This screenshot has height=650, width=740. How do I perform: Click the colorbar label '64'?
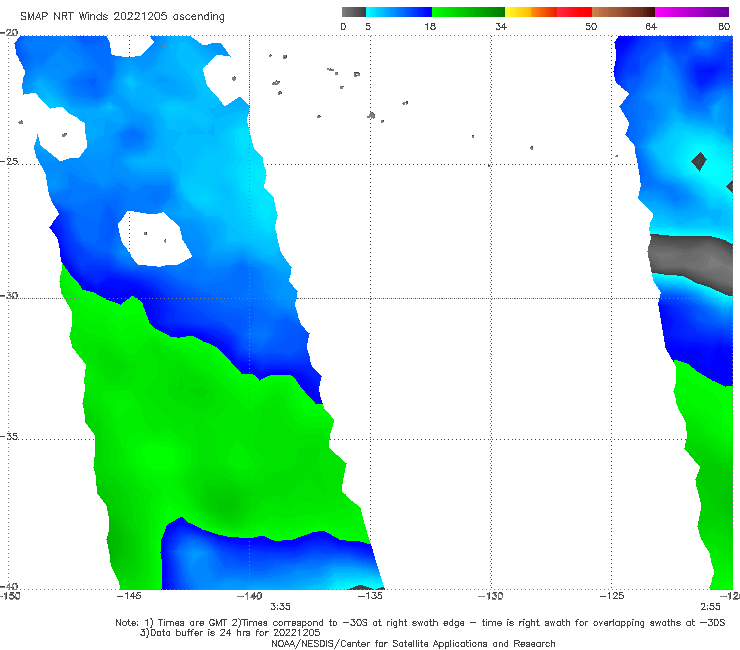(x=651, y=26)
